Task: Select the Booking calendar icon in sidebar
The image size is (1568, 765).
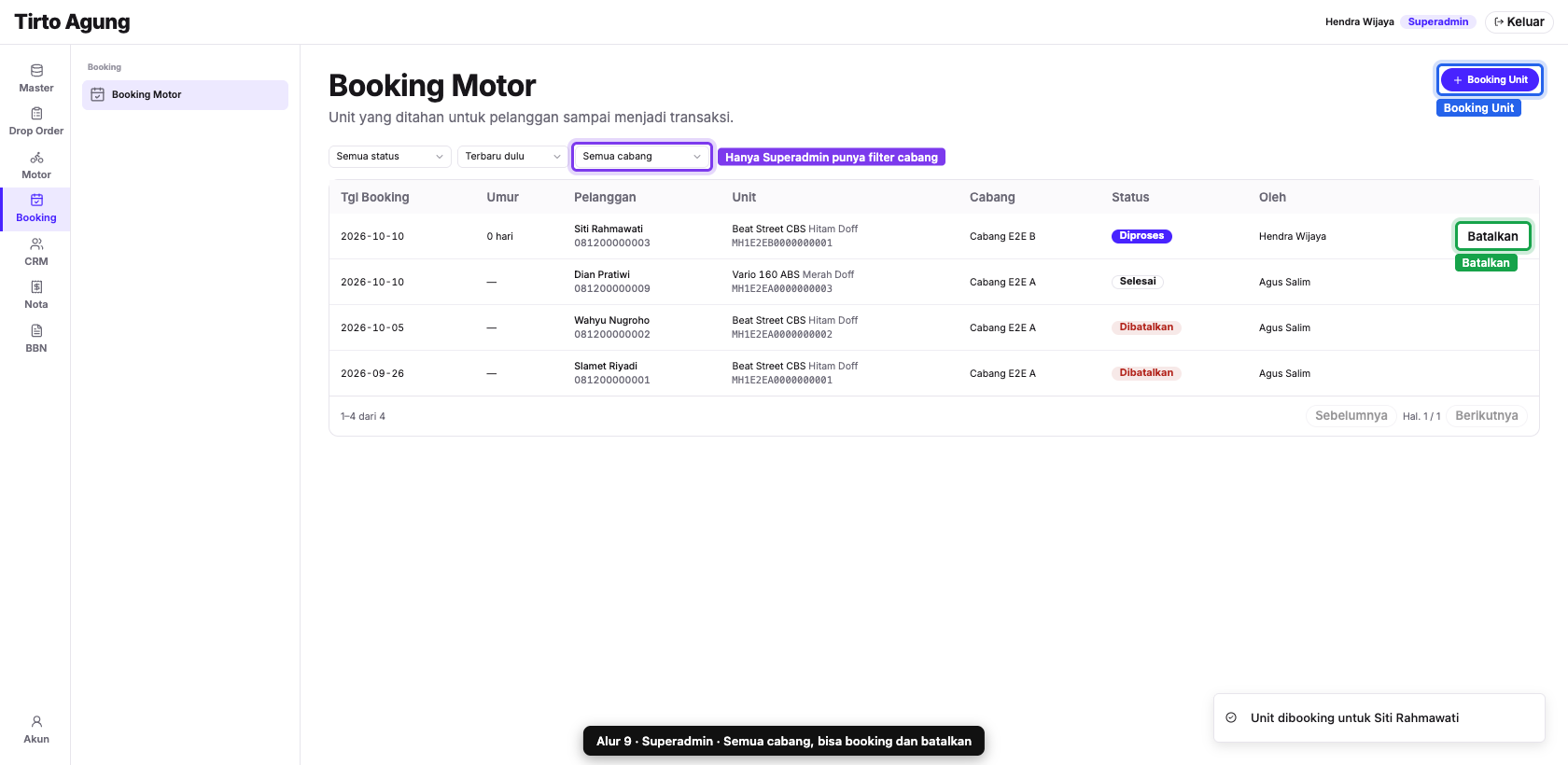Action: coord(36,200)
